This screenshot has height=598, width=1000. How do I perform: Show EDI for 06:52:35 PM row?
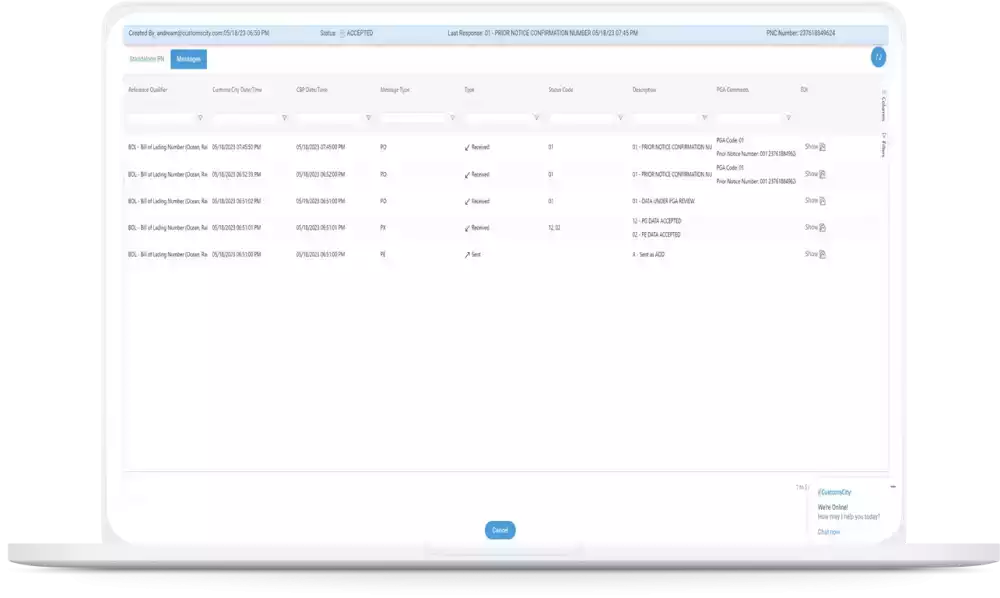click(811, 173)
